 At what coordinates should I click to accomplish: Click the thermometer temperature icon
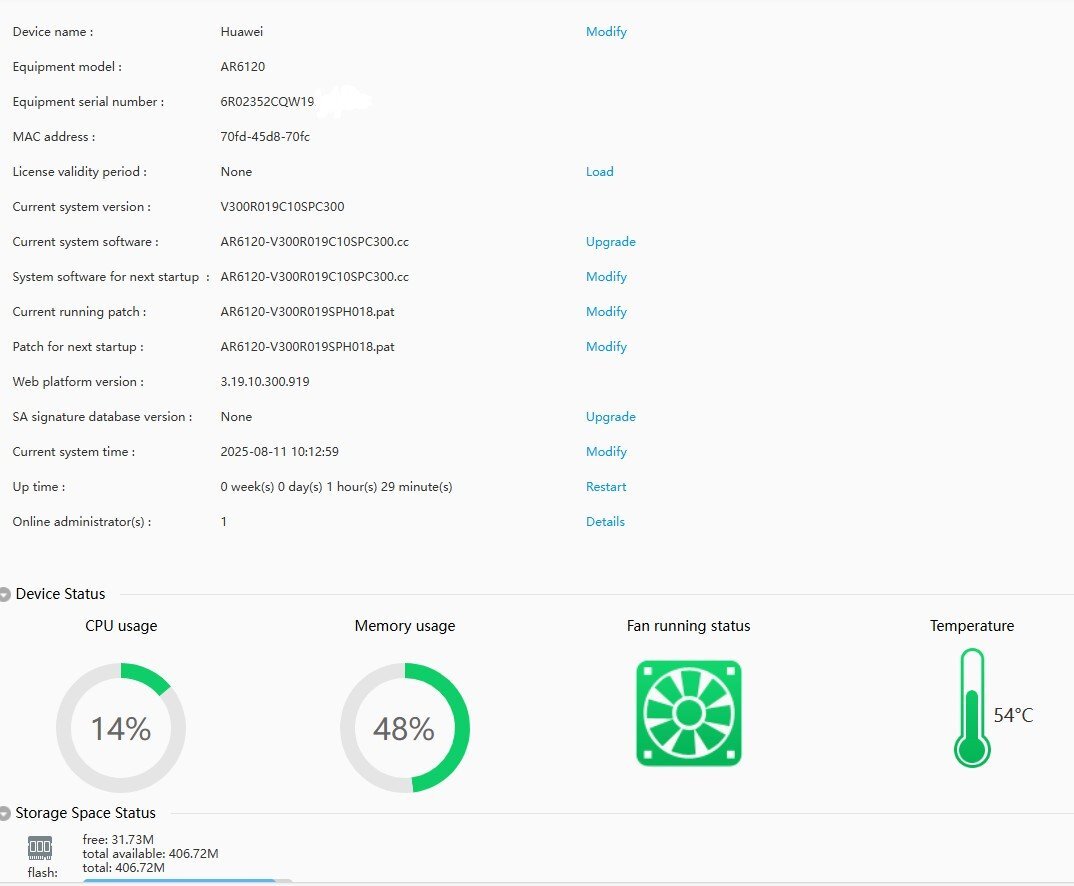(x=972, y=708)
